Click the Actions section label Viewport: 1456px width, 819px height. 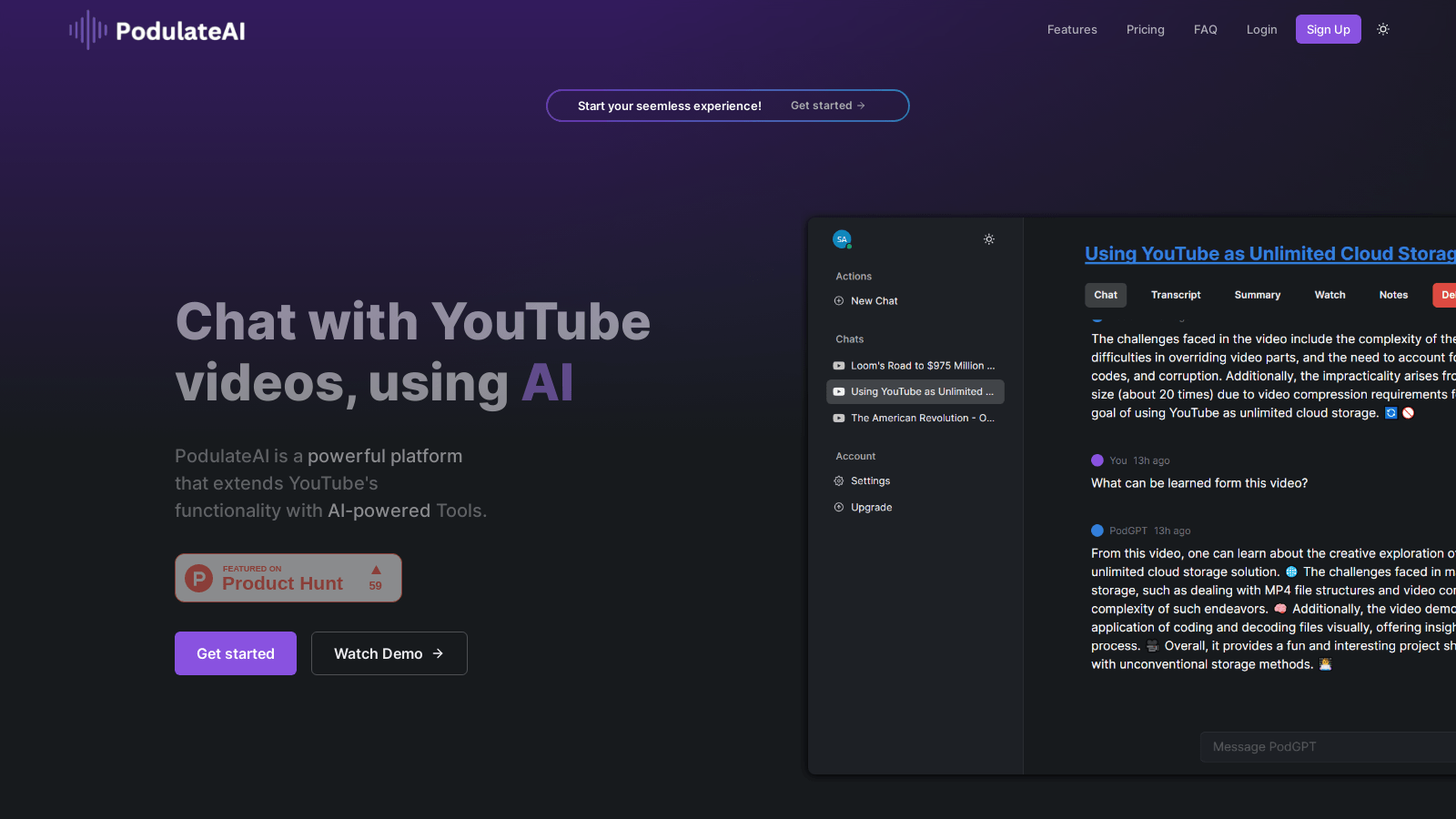[x=854, y=277]
